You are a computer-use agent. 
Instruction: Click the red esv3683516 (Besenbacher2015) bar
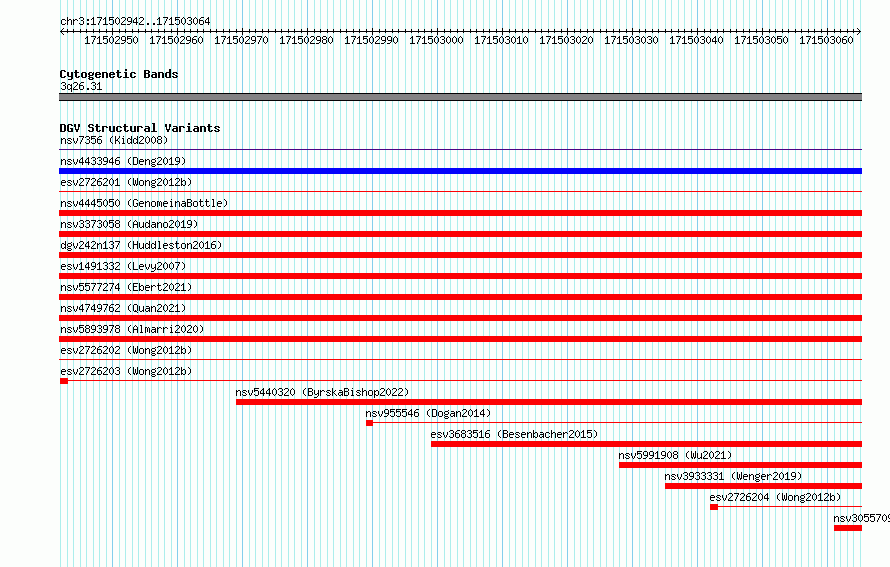click(x=646, y=444)
